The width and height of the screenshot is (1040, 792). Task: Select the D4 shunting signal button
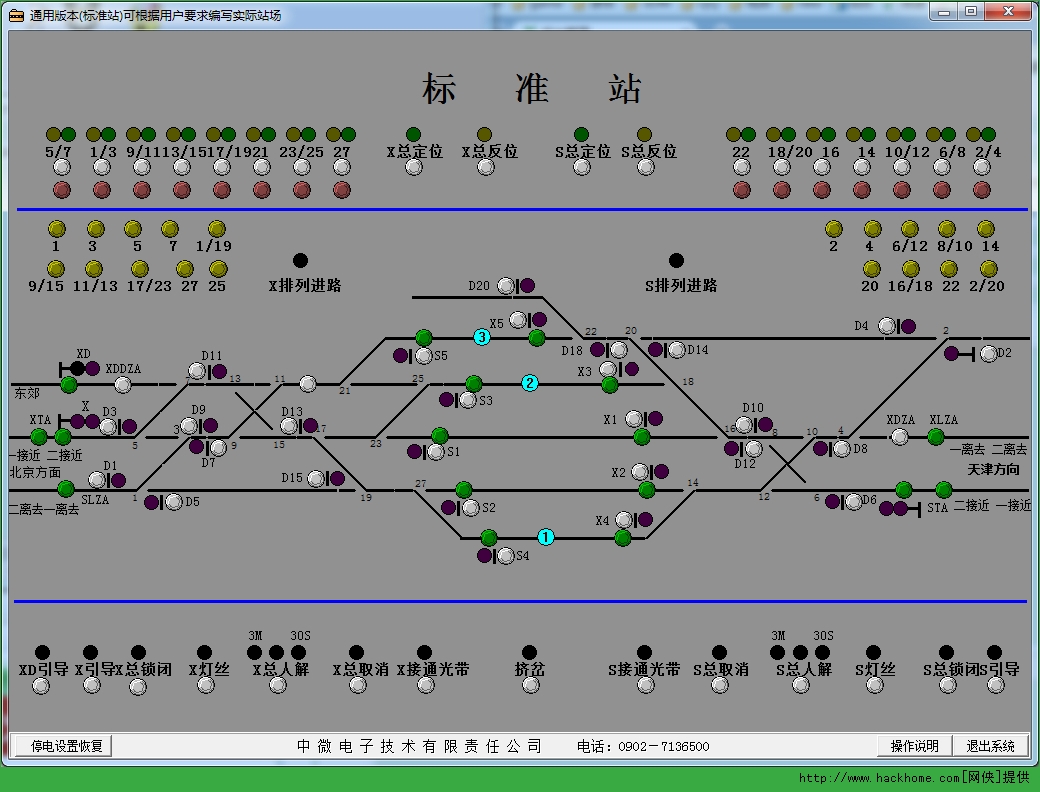(887, 326)
